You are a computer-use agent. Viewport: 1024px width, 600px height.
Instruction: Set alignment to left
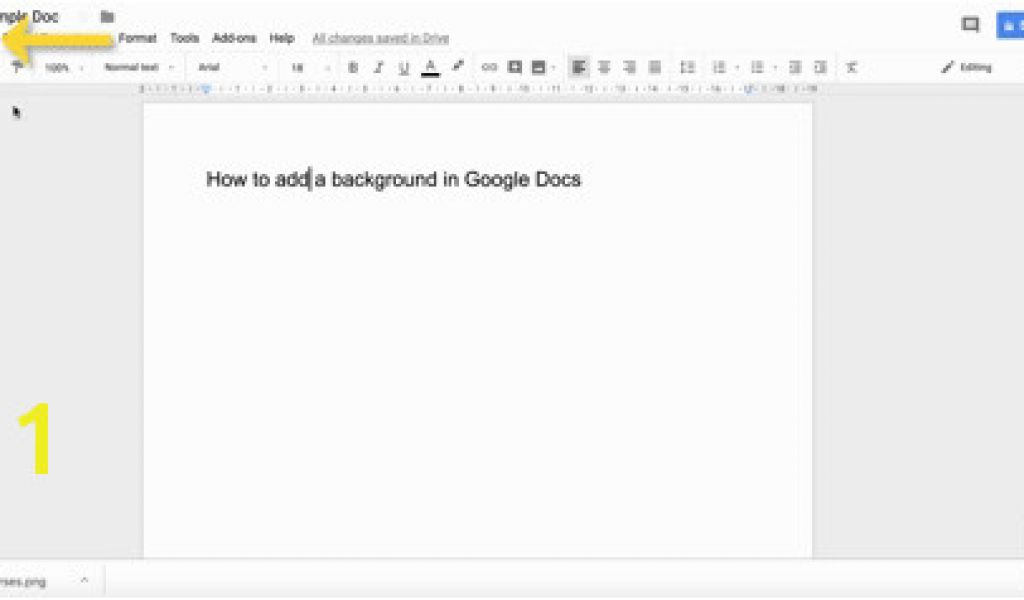coord(579,67)
